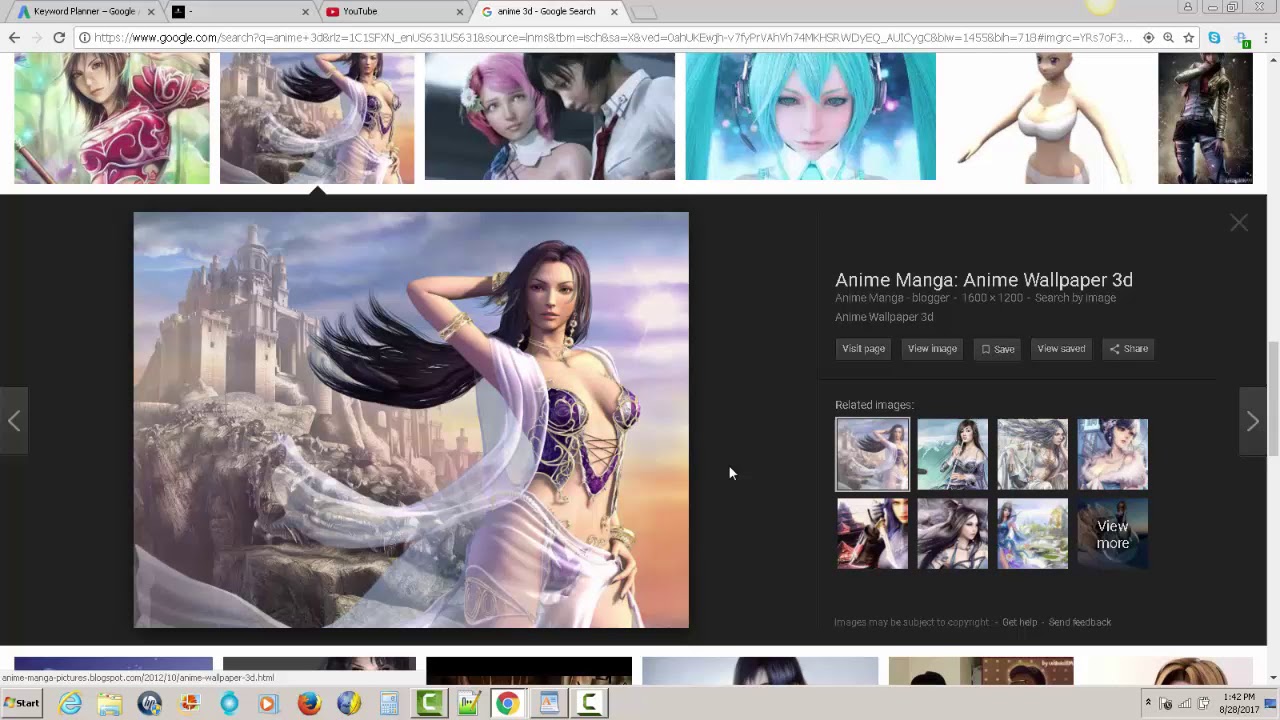Go back using browser back arrow
Viewport: 1280px width, 720px height.
pyautogui.click(x=14, y=38)
